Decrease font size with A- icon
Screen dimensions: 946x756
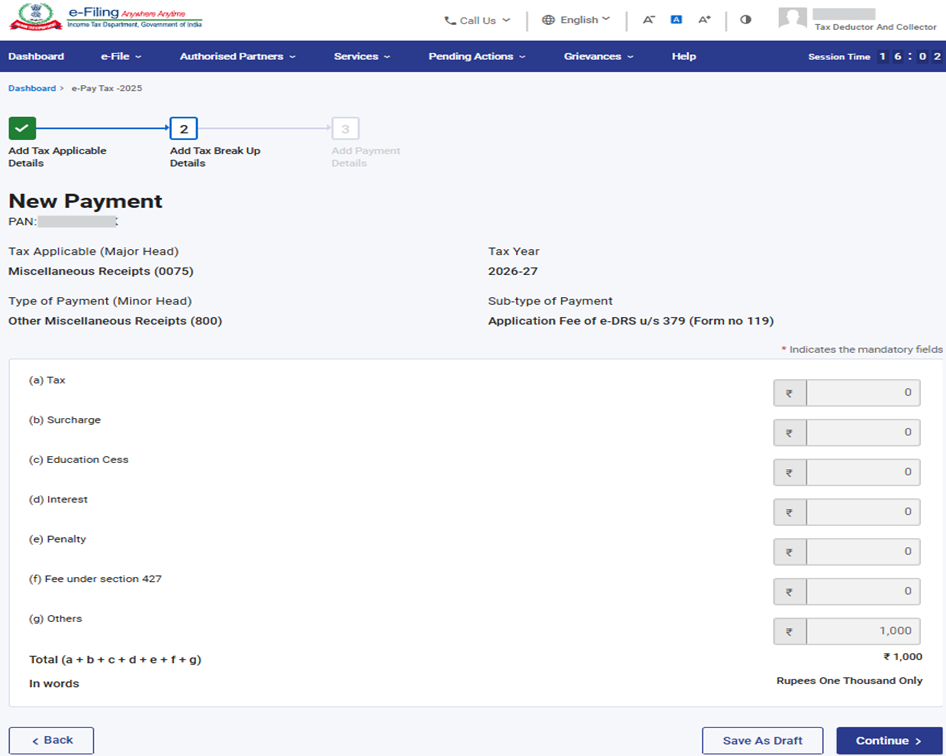coord(648,20)
